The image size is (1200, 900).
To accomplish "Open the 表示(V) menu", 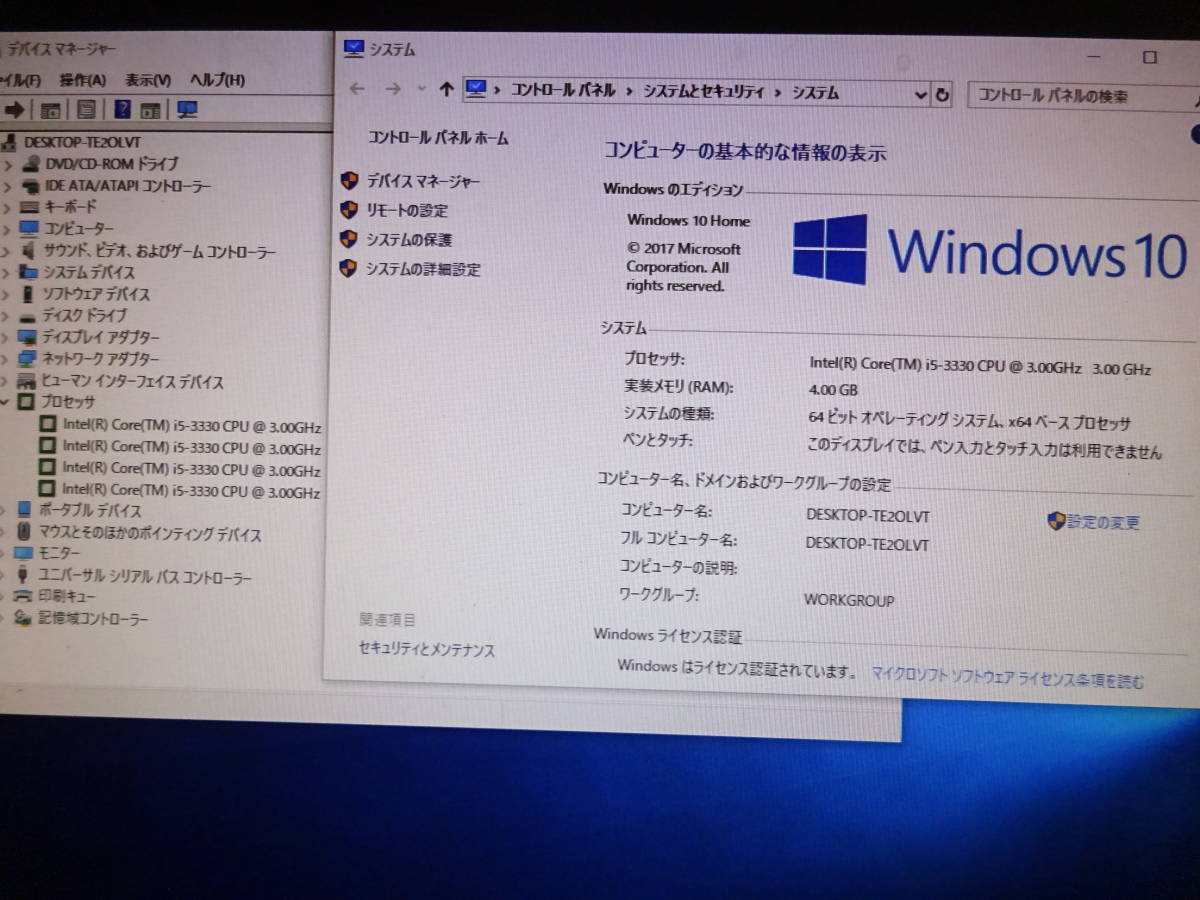I will pos(148,80).
